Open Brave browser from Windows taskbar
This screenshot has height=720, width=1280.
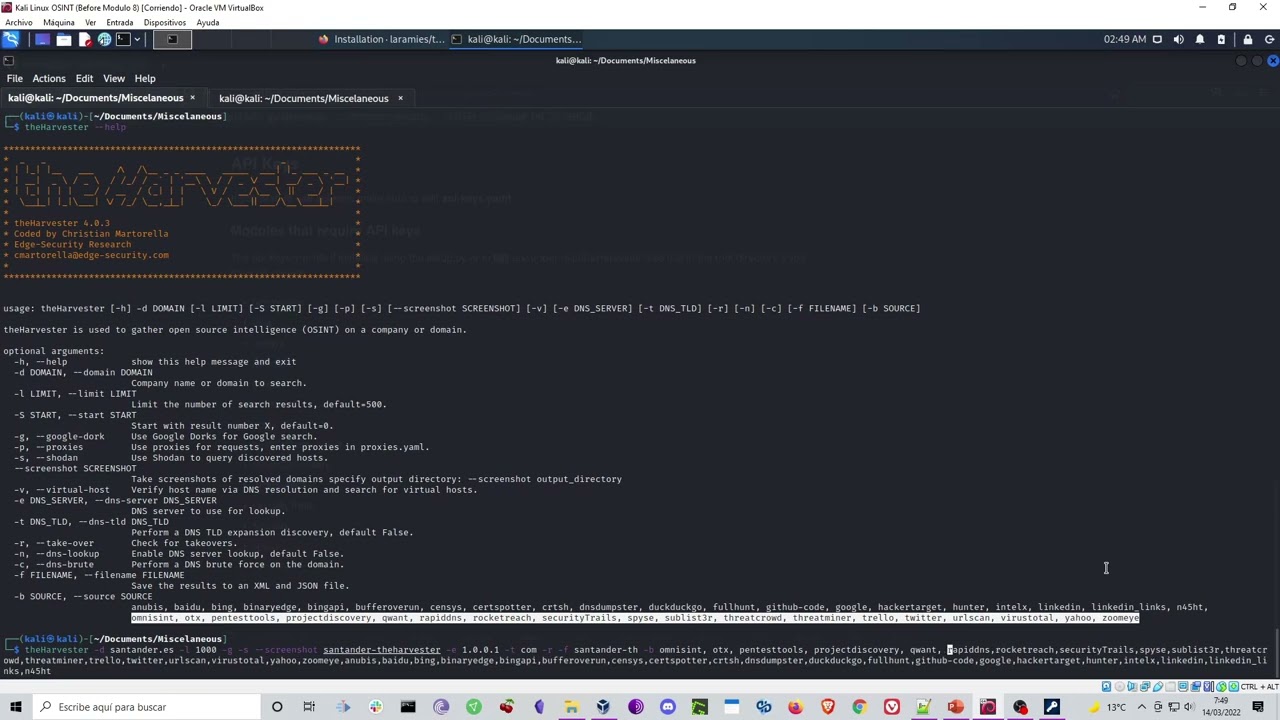tap(827, 707)
